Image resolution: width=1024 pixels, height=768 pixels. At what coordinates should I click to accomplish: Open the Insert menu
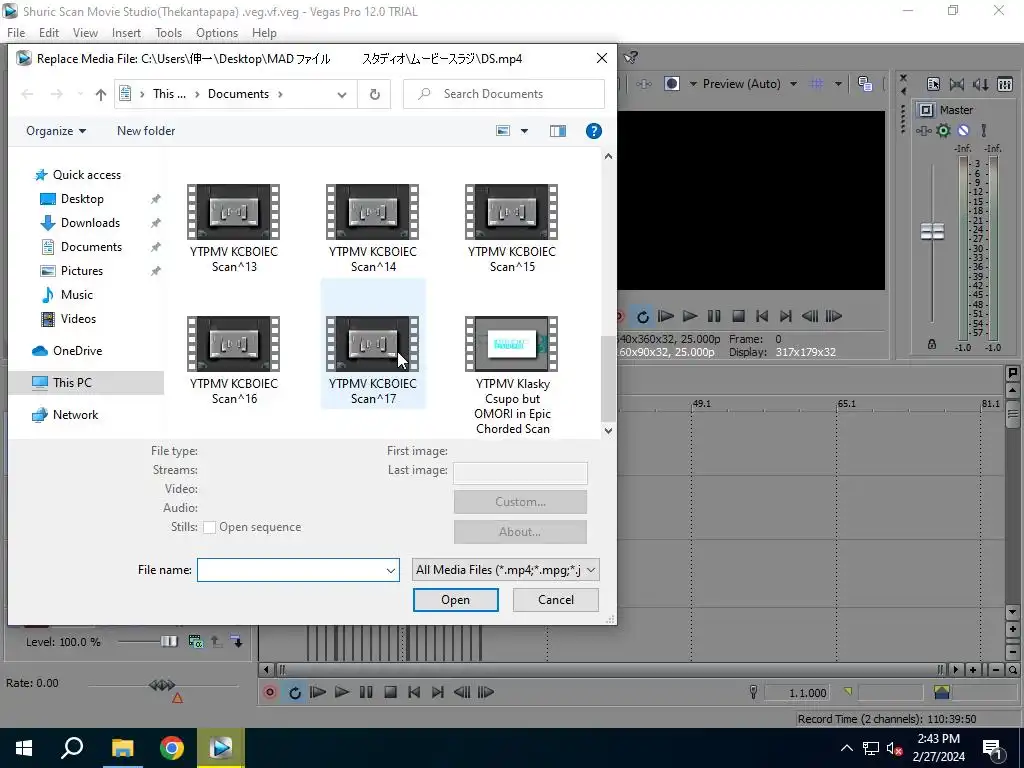click(x=126, y=33)
